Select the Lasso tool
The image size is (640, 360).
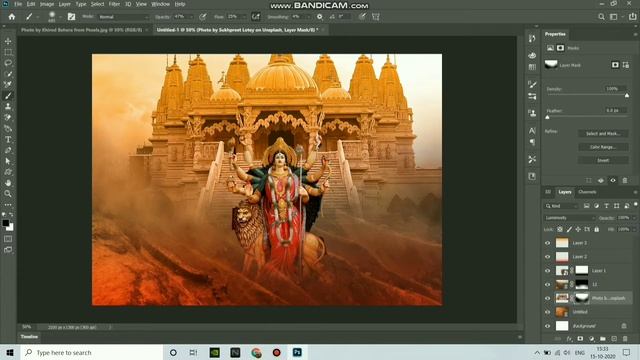tap(8, 63)
